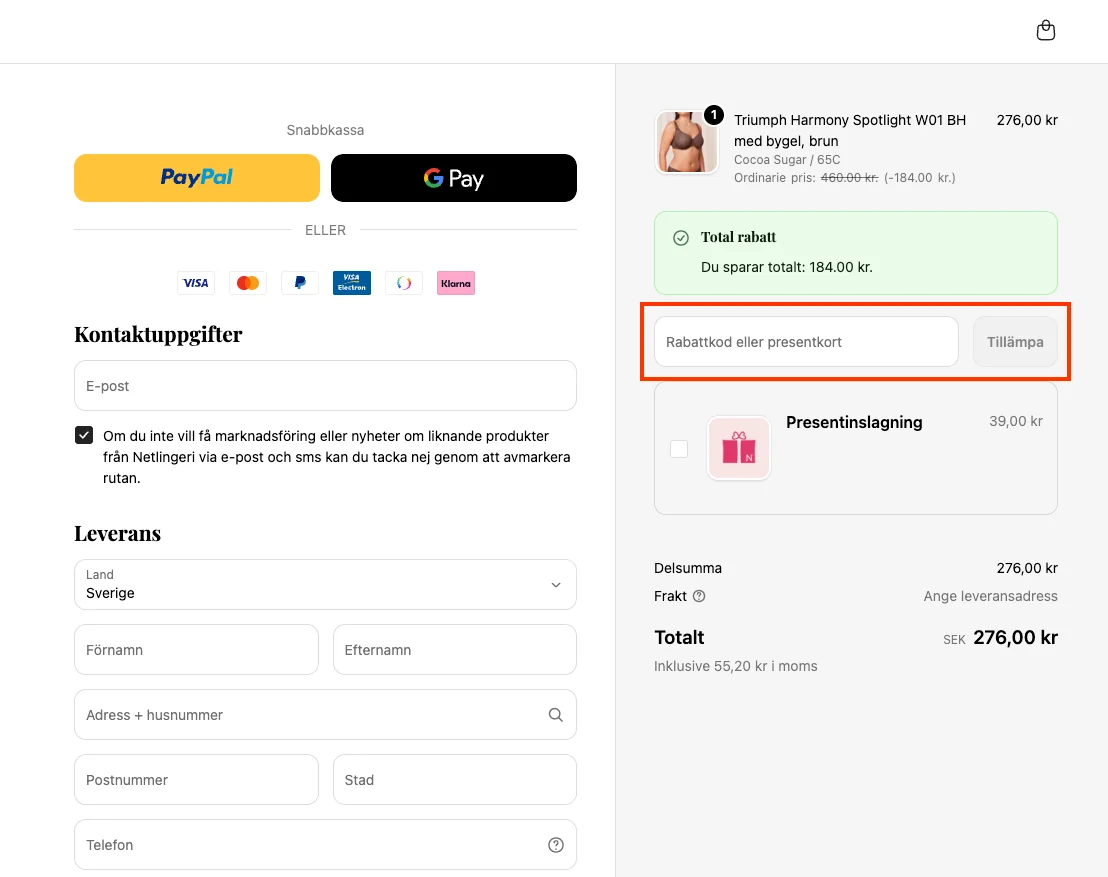
Task: Open the Land country dropdown
Action: click(325, 584)
